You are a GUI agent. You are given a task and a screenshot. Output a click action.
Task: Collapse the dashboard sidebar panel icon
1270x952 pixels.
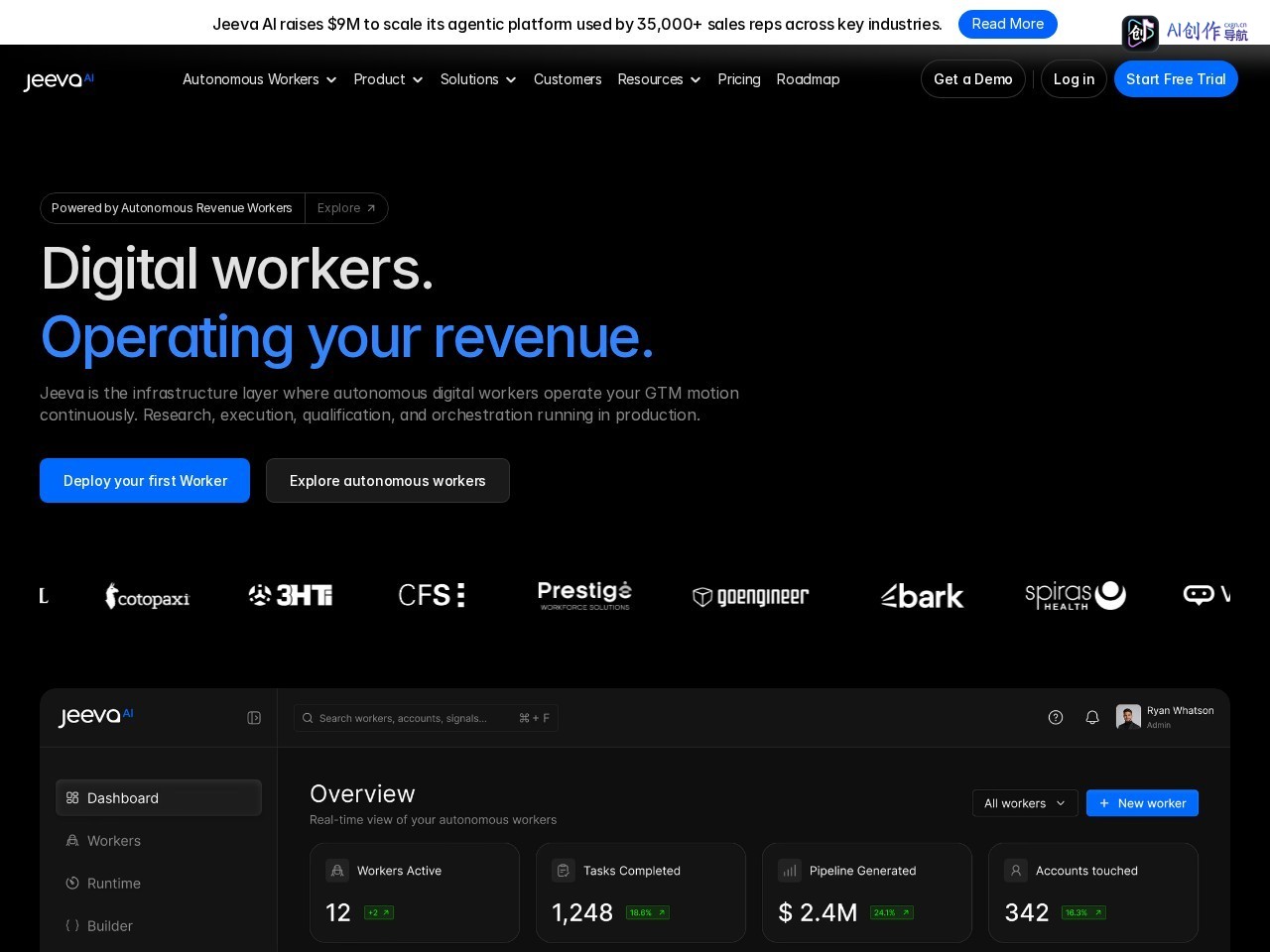tap(254, 718)
